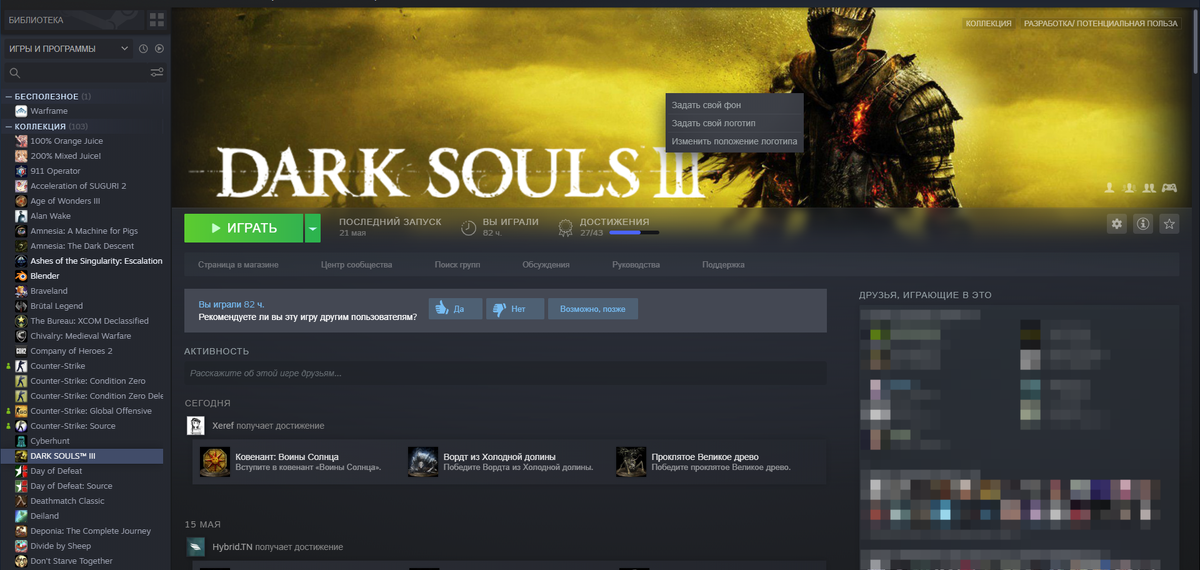Click Hybrid.TN user avatar

click(x=196, y=547)
